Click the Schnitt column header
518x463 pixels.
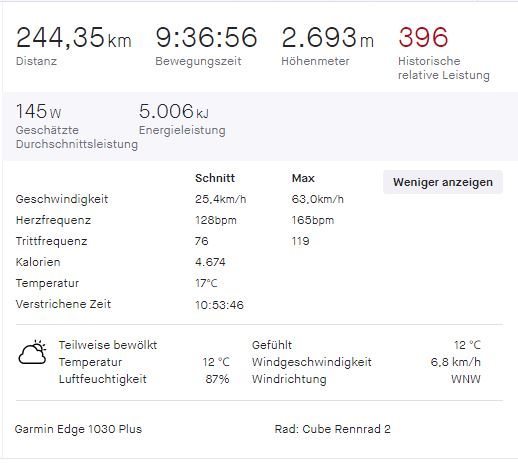pyautogui.click(x=215, y=178)
